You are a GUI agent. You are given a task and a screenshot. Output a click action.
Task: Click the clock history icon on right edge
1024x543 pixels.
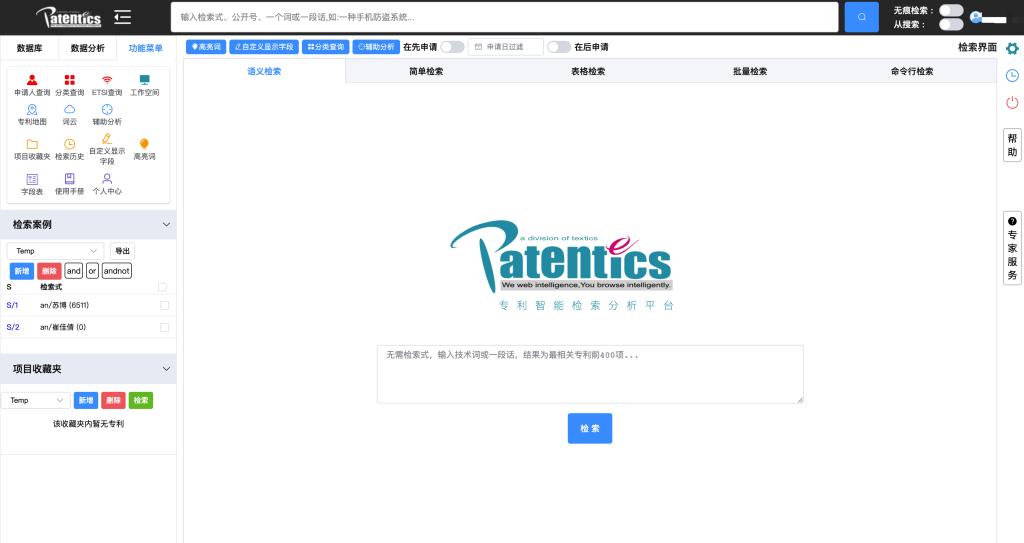tap(1012, 76)
